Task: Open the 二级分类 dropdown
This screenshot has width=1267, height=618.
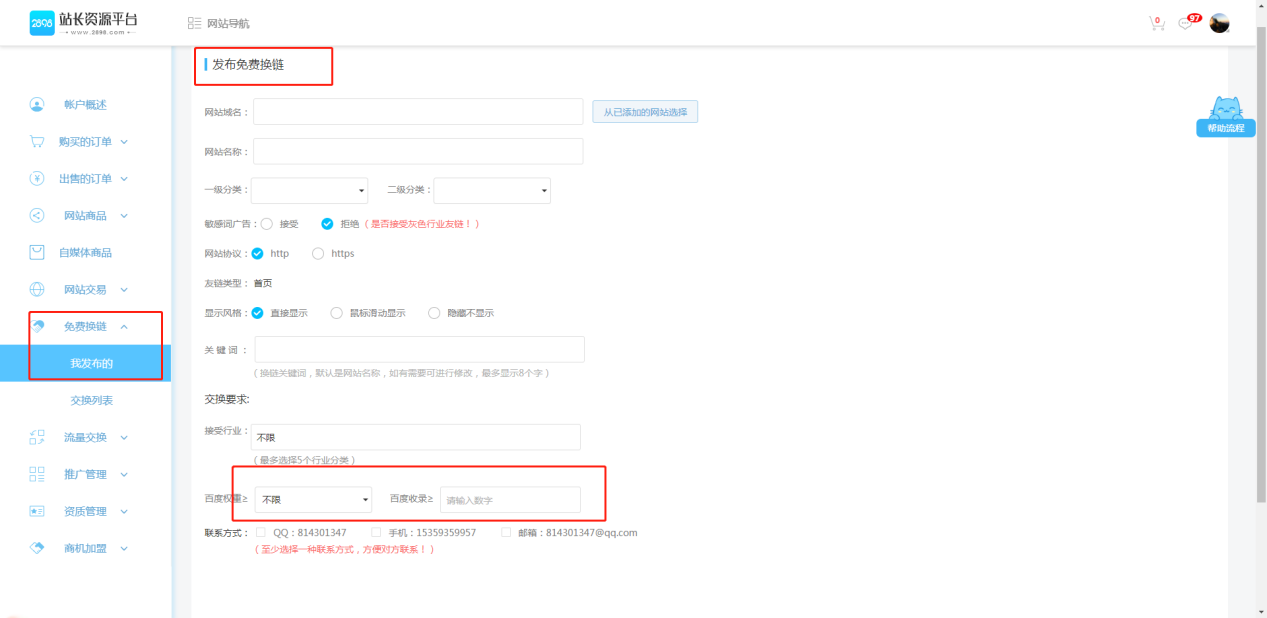Action: coord(491,190)
